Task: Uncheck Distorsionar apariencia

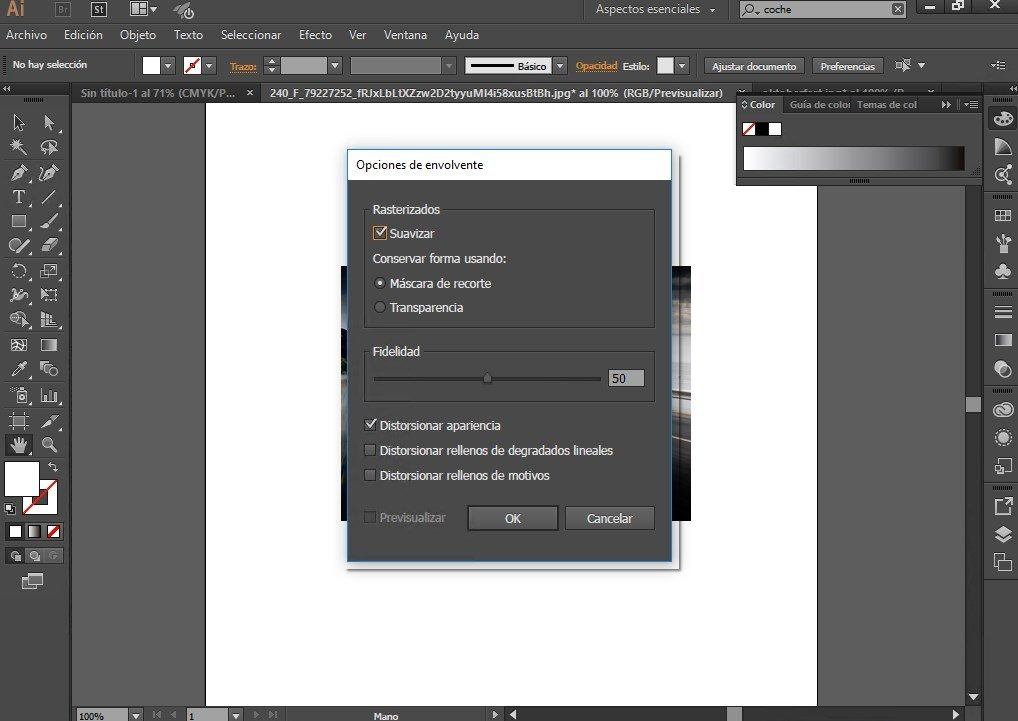Action: click(370, 425)
